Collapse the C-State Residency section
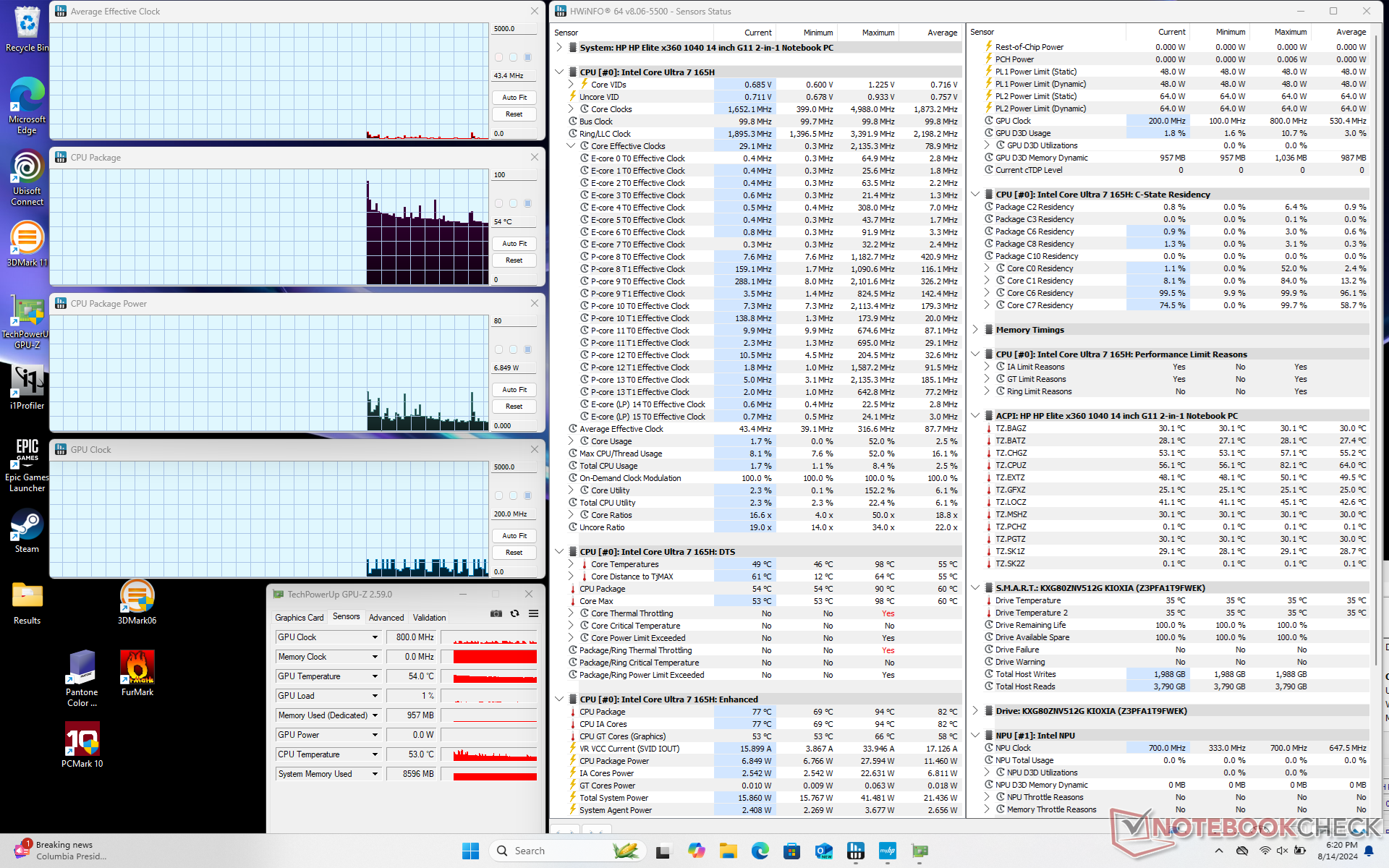1389x868 pixels. pyautogui.click(x=975, y=195)
